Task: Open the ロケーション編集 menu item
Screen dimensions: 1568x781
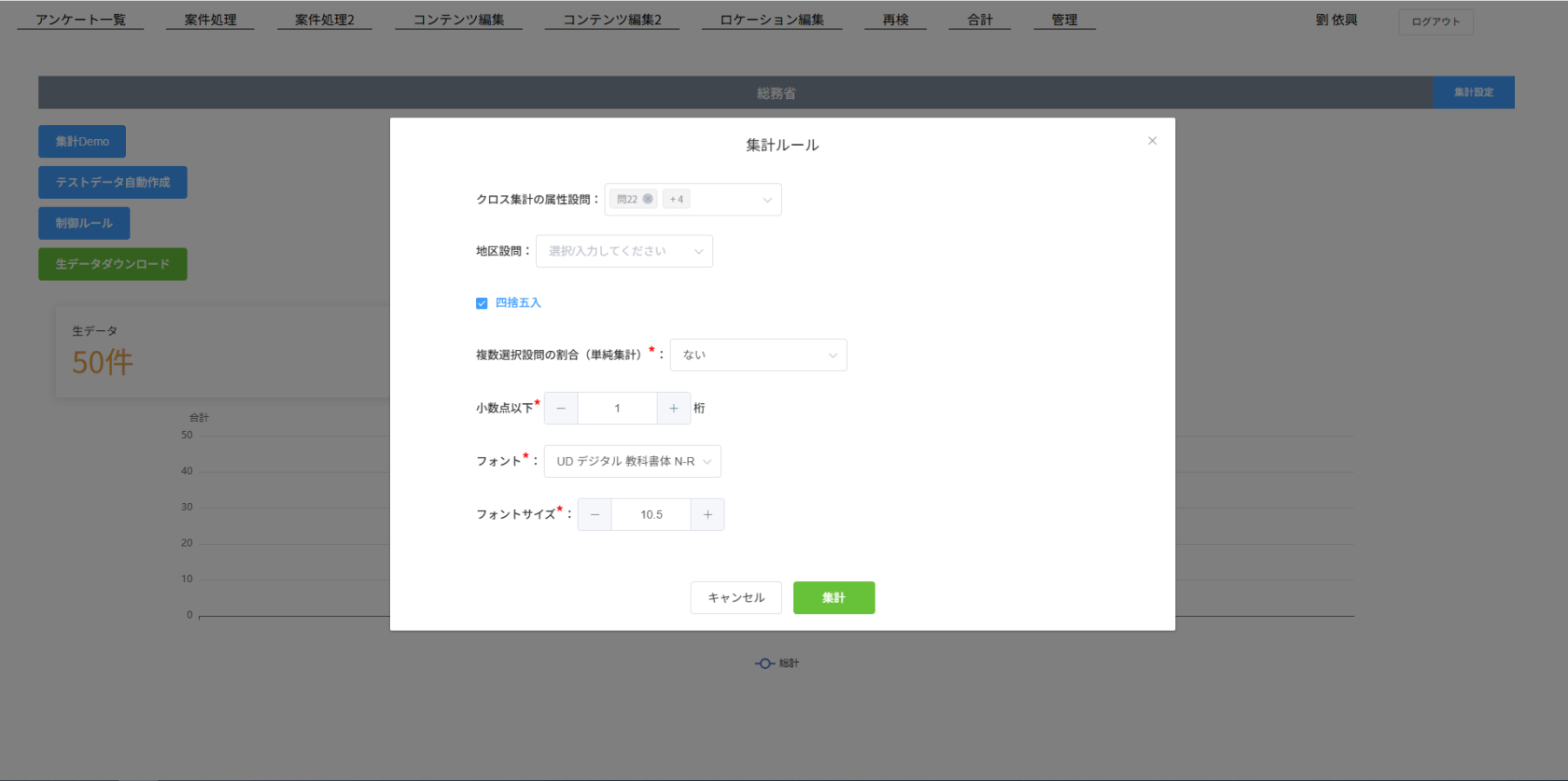Action: [772, 20]
